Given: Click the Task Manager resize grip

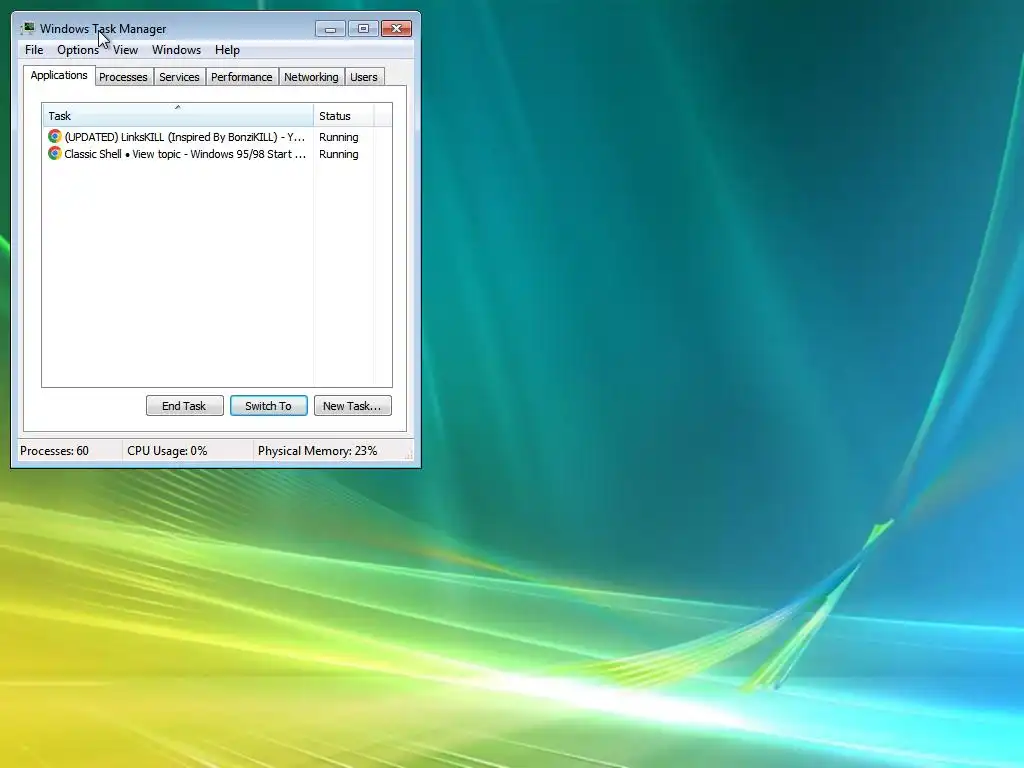Looking at the screenshot, I should [409, 456].
